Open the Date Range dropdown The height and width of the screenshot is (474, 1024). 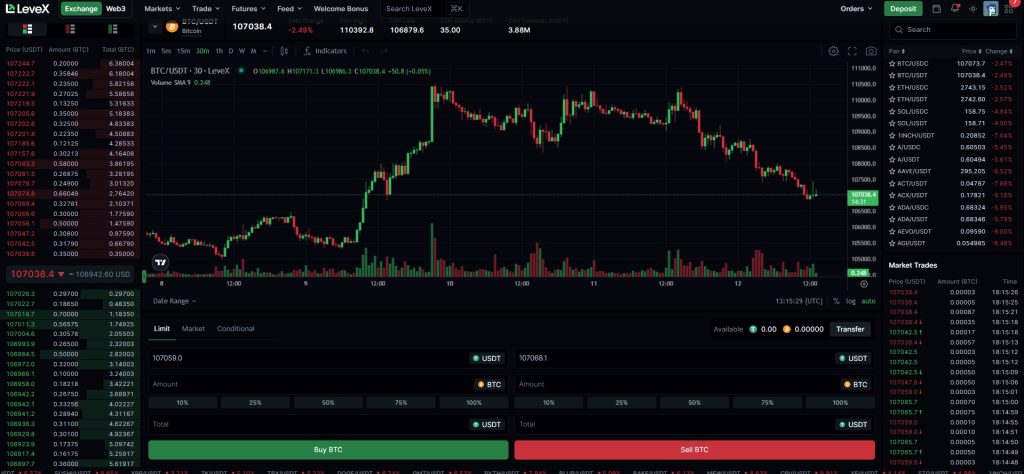click(x=174, y=301)
